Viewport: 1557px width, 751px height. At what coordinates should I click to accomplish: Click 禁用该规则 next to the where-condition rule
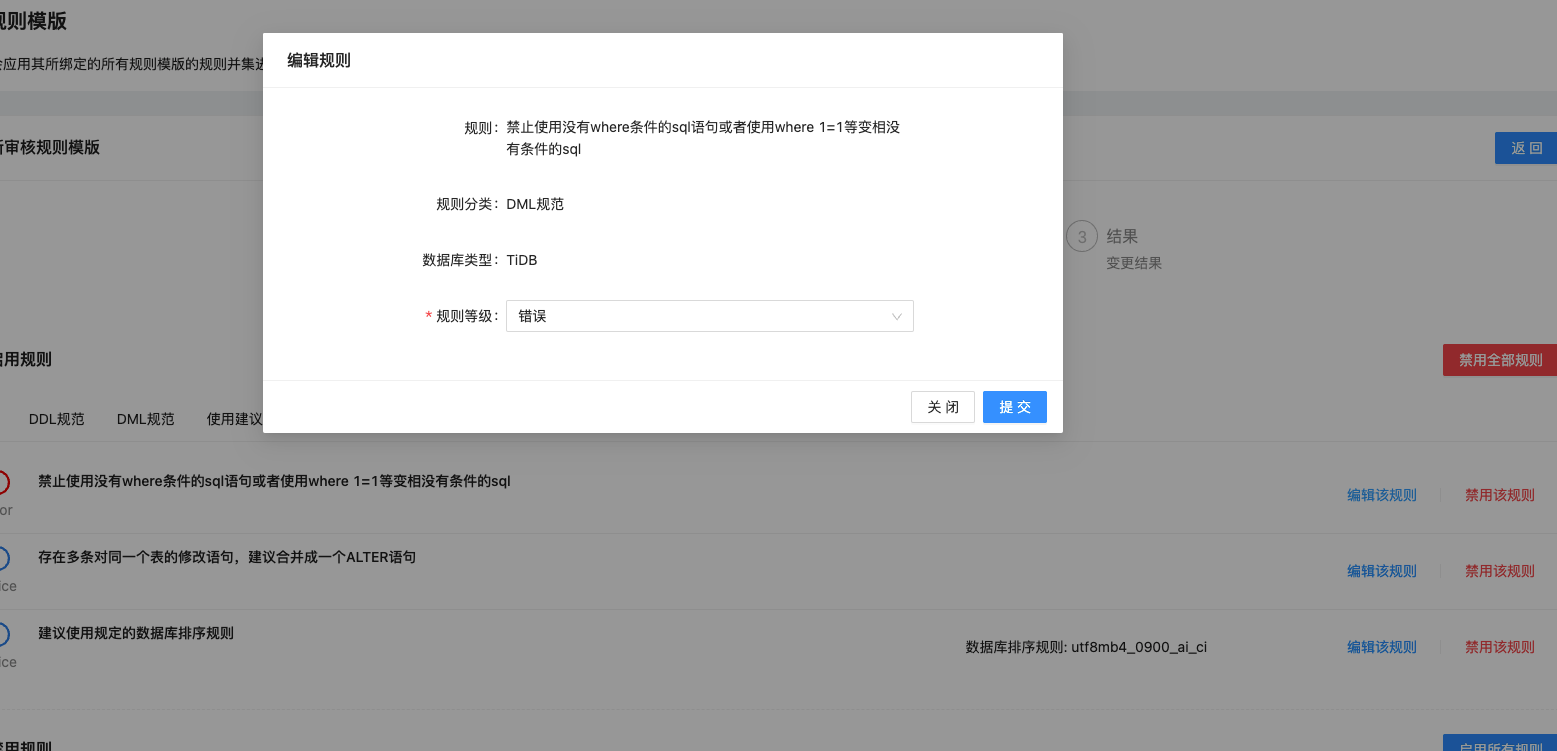[1499, 494]
